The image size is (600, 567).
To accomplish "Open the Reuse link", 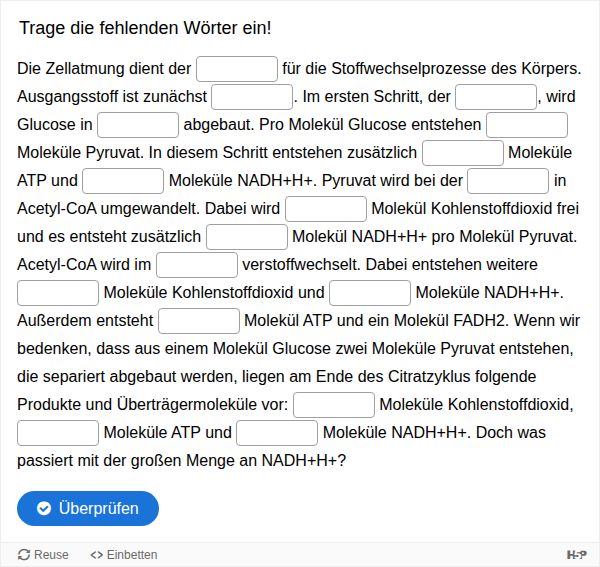I will [44, 555].
